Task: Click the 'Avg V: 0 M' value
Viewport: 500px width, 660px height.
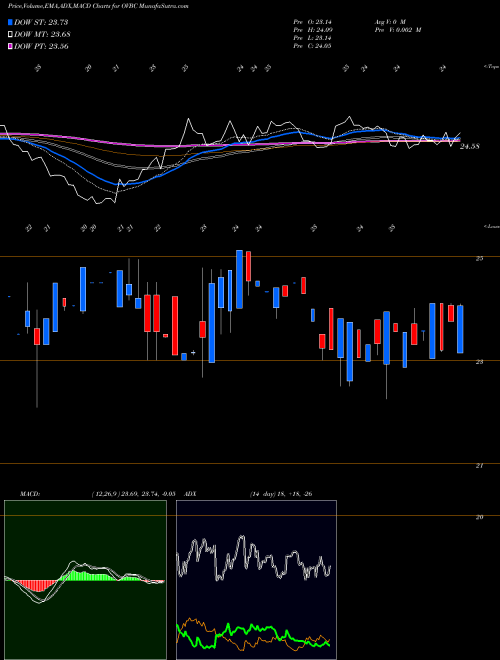Action: pos(389,21)
